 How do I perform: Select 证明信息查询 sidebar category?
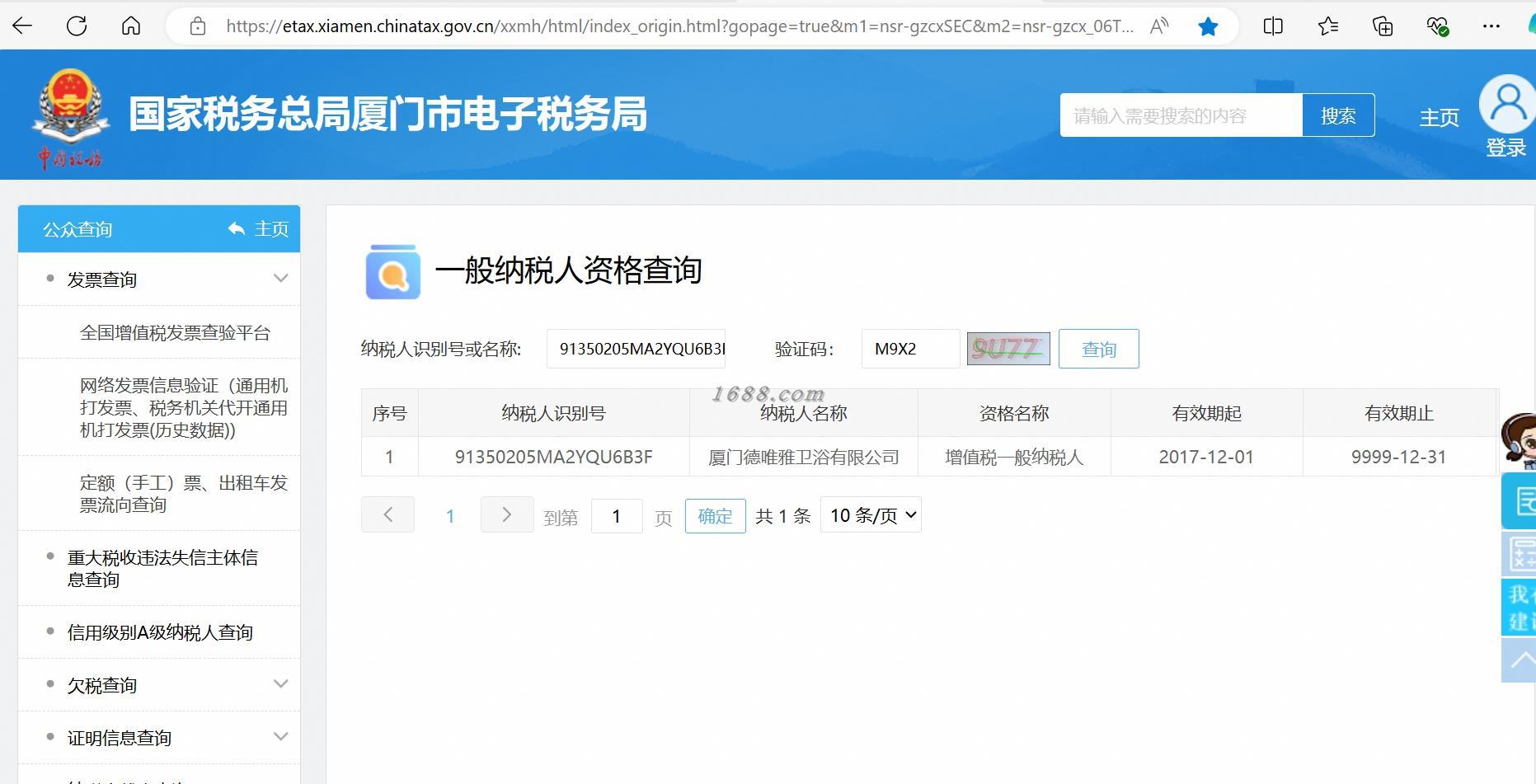(x=120, y=738)
